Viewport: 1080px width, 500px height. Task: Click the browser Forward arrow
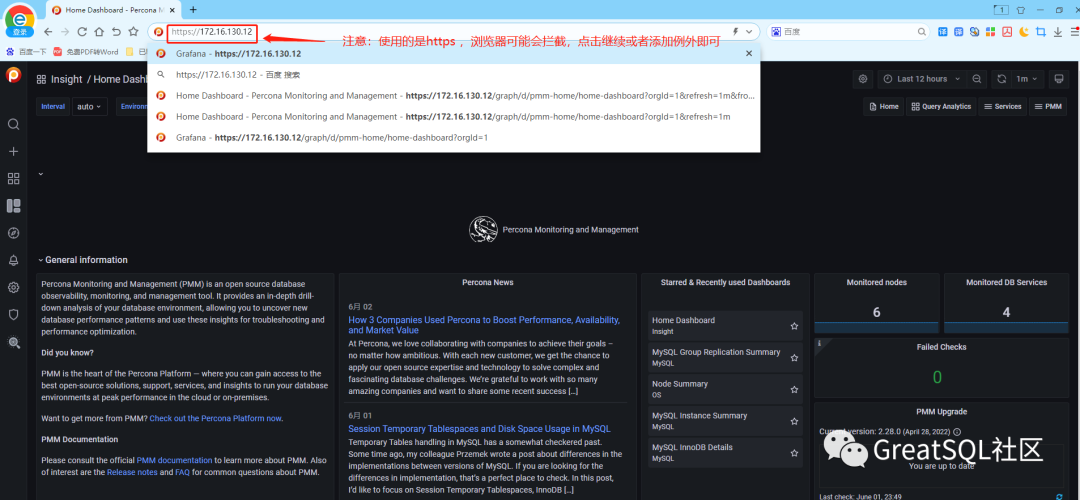click(65, 32)
